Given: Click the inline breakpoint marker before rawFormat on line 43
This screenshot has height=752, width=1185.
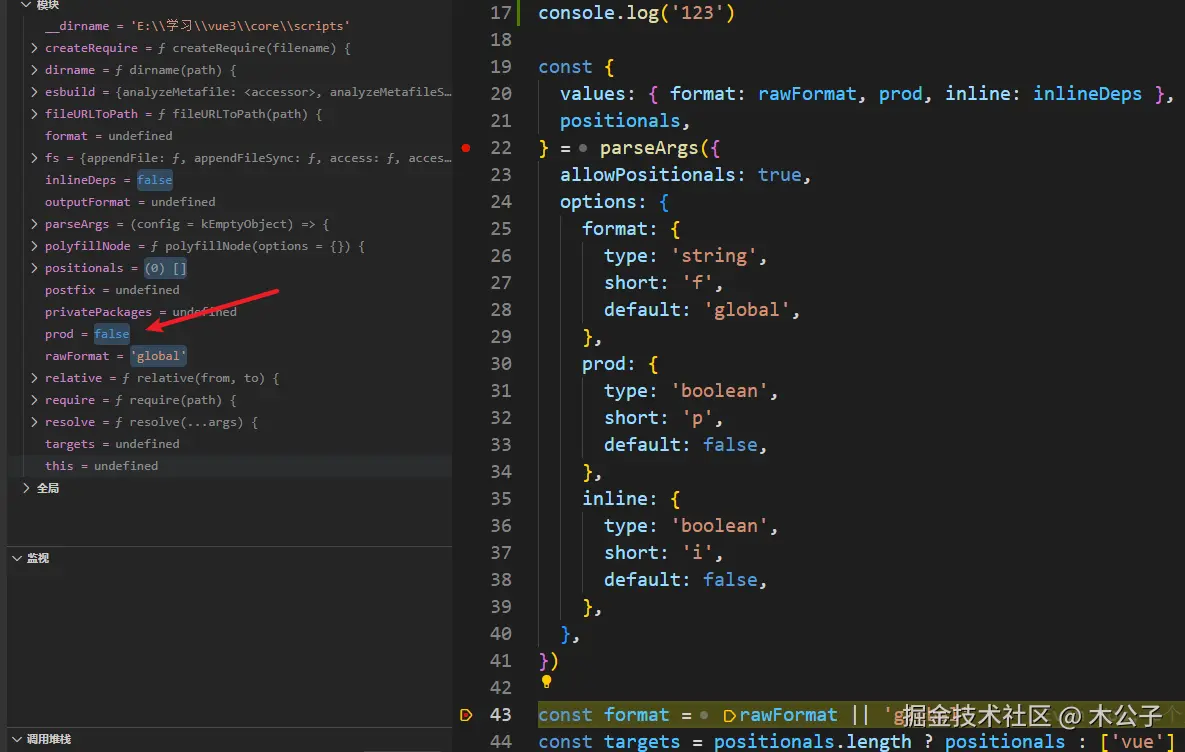Looking at the screenshot, I should [729, 715].
